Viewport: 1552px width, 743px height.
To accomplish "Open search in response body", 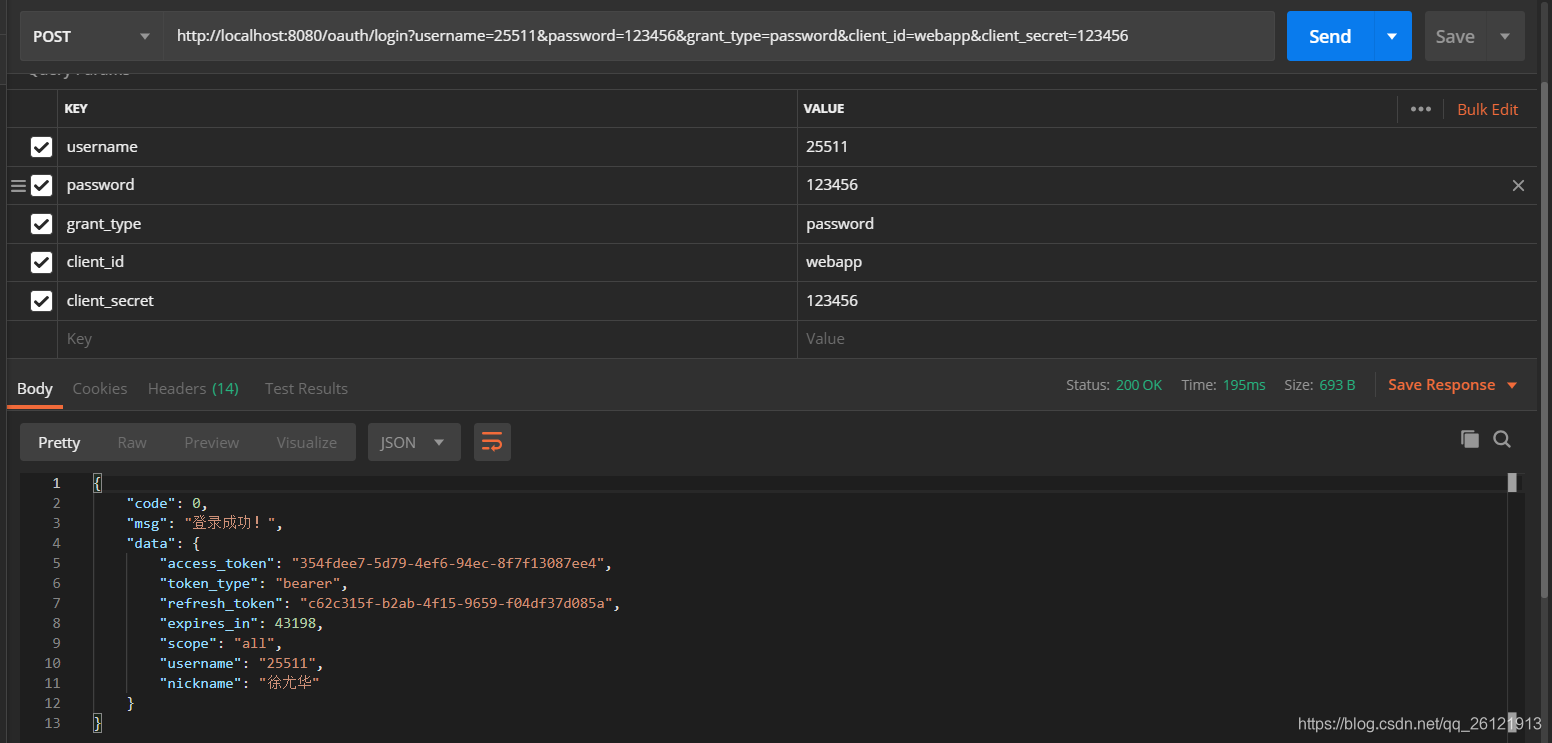I will (1502, 439).
